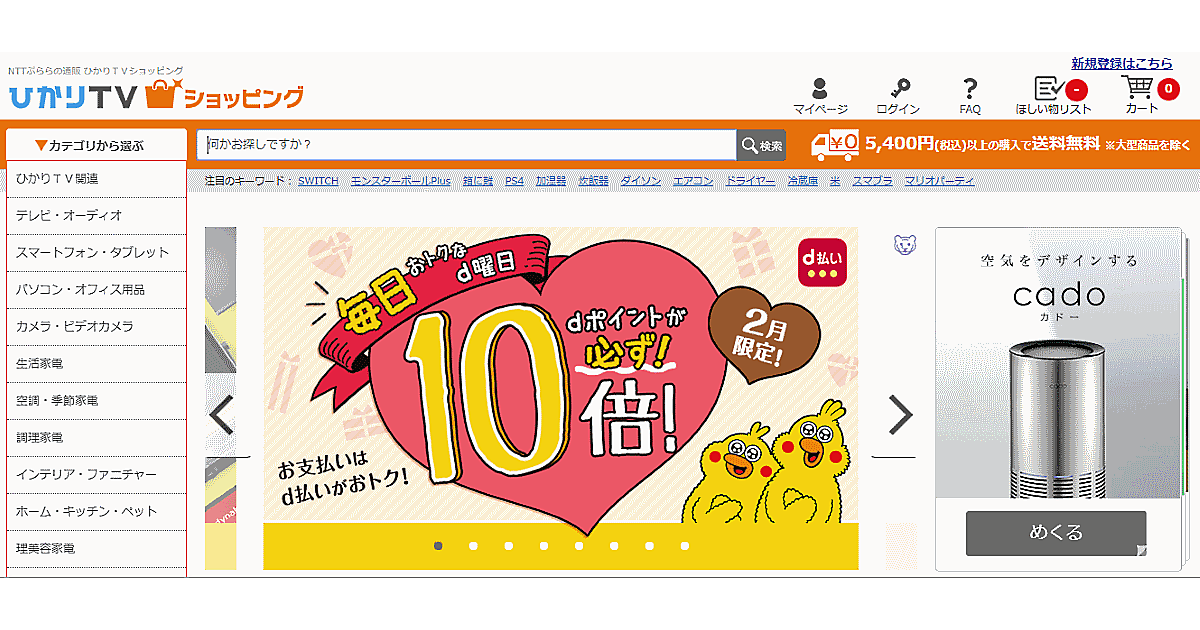The image size is (1200, 630).
Task: Click the magnifier search button
Action: coord(762,145)
